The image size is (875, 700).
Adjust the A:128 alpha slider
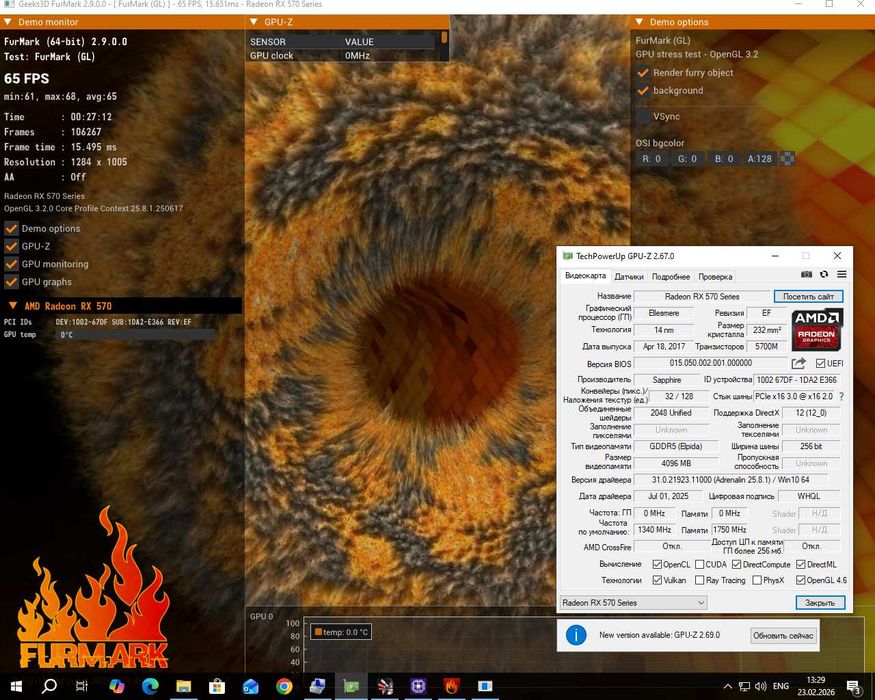(759, 159)
